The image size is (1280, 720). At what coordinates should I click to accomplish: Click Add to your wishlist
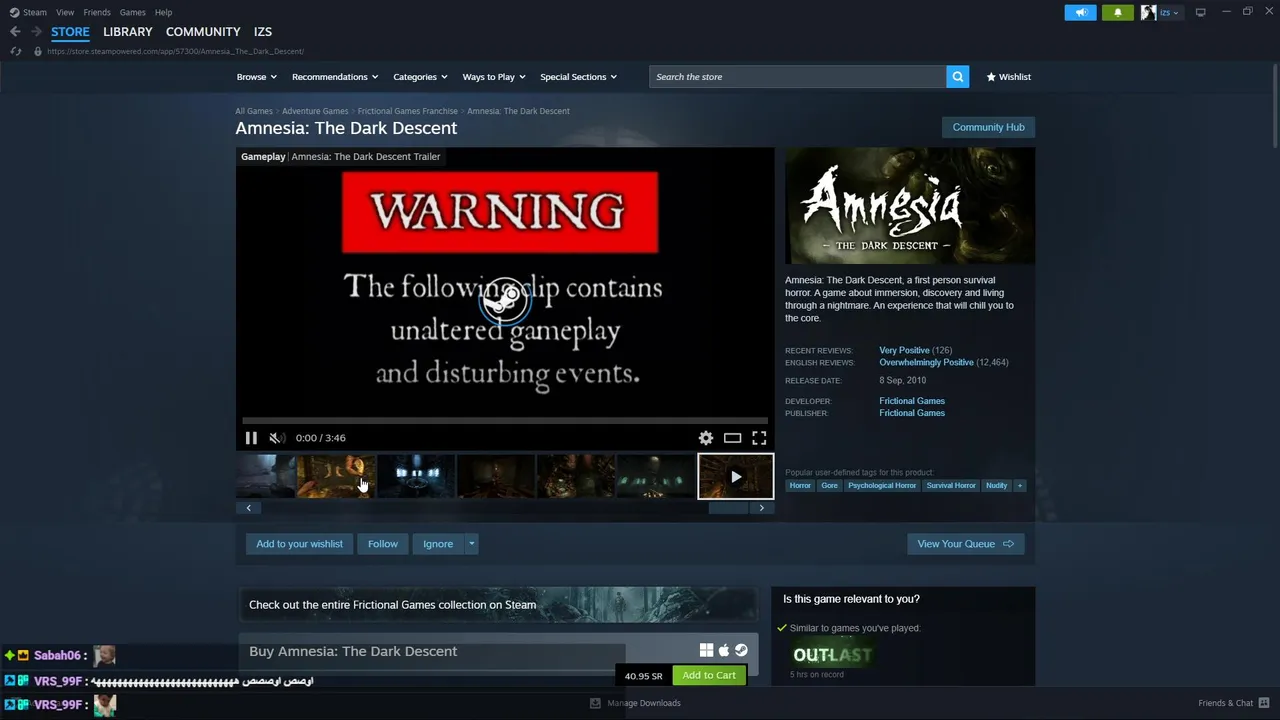[x=299, y=544]
